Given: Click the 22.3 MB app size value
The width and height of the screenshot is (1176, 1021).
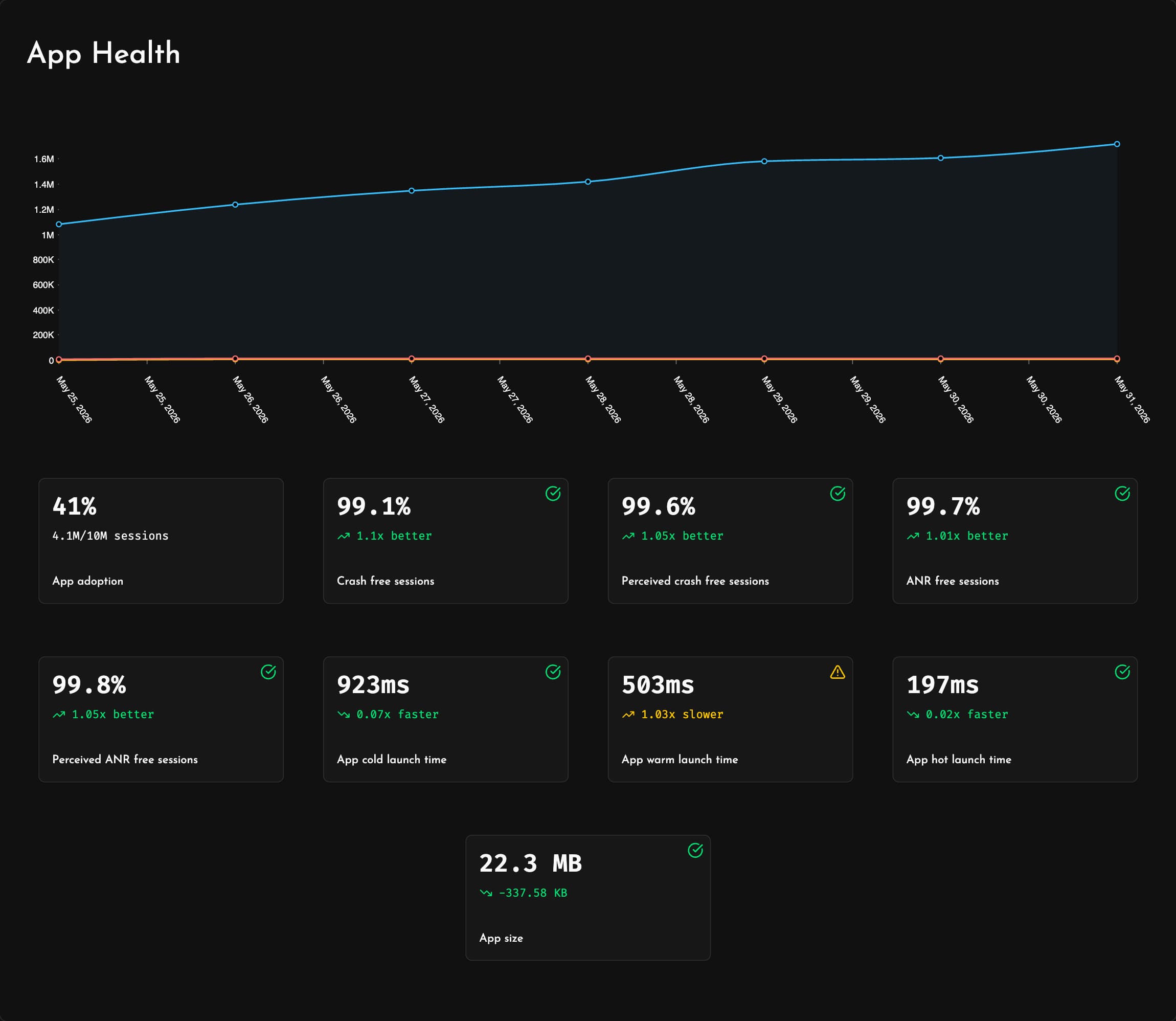Looking at the screenshot, I should click(x=530, y=863).
